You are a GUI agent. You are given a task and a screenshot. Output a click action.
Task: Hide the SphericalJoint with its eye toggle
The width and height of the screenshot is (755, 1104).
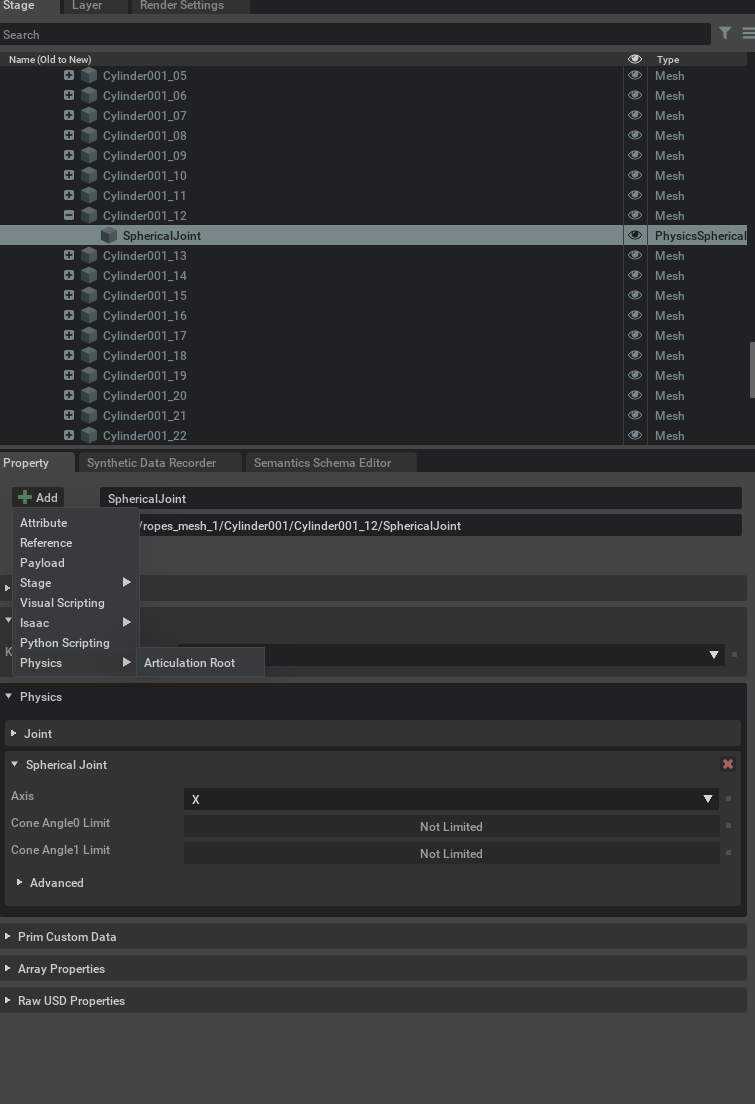pos(635,235)
